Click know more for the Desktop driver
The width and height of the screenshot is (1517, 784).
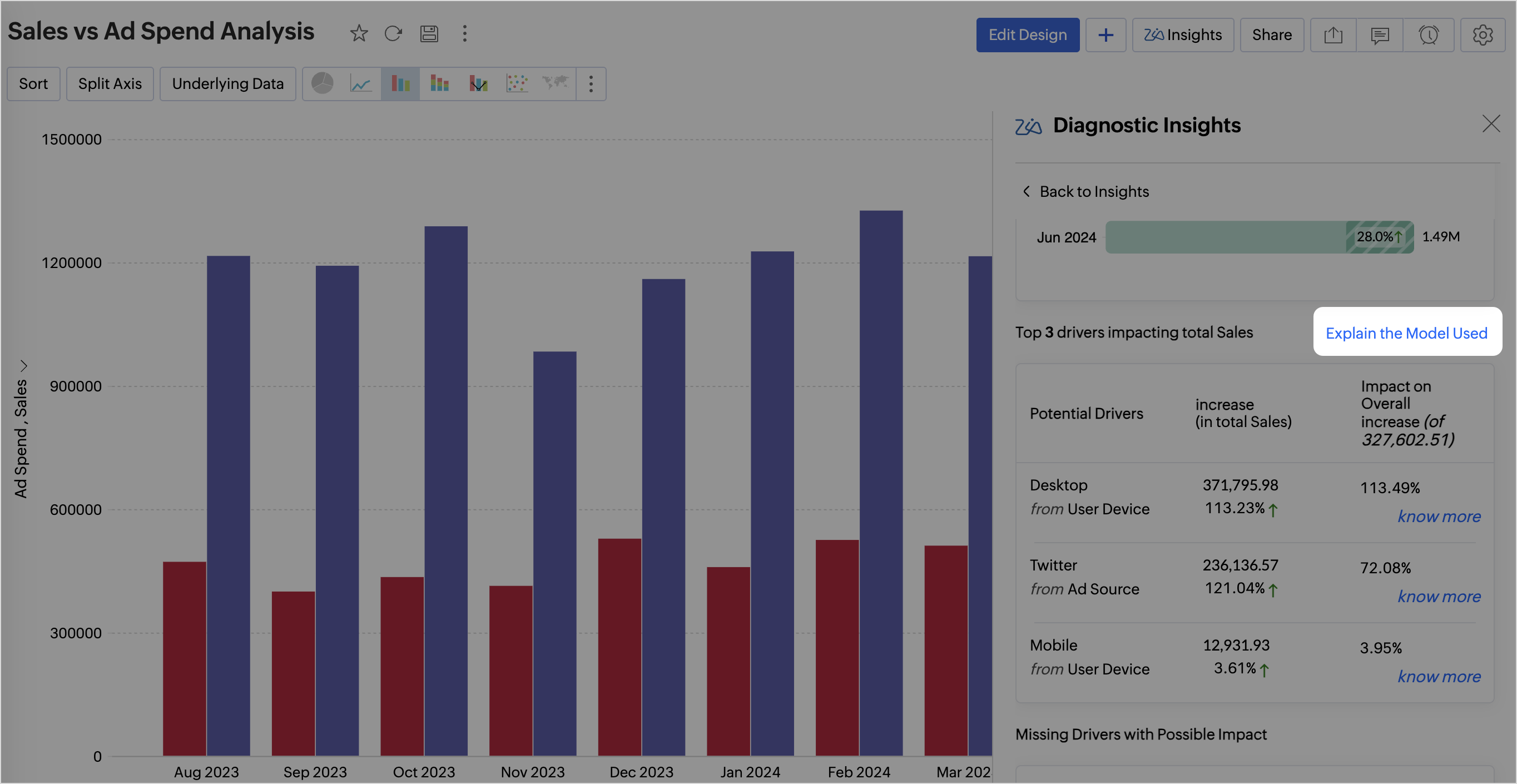click(x=1438, y=517)
